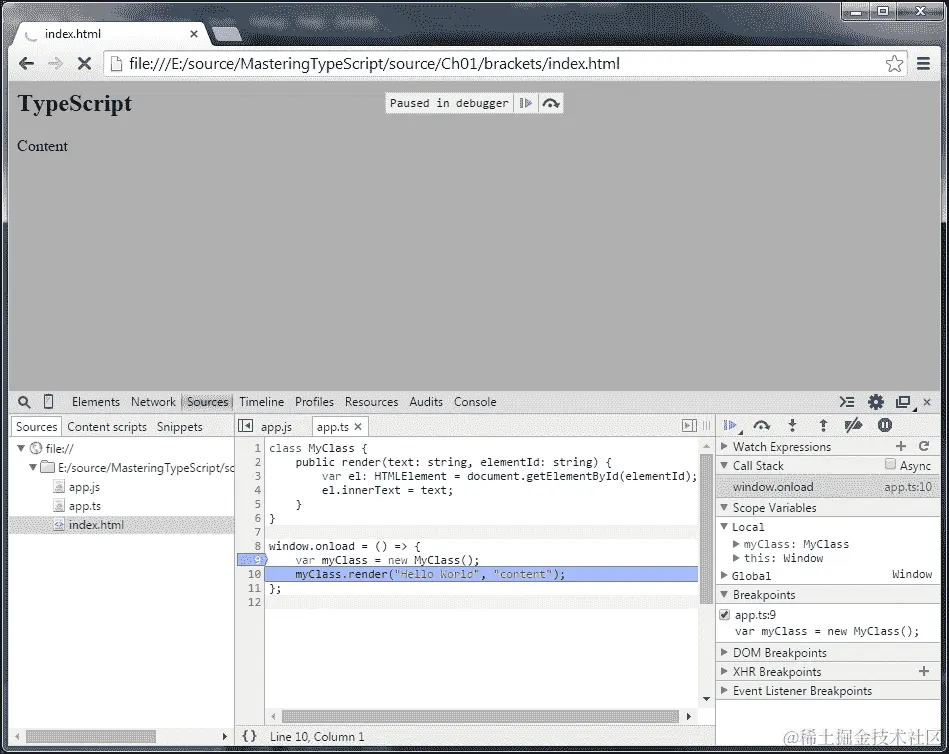This screenshot has width=949, height=754.
Task: Bookmark the page with the star icon
Action: click(x=894, y=64)
